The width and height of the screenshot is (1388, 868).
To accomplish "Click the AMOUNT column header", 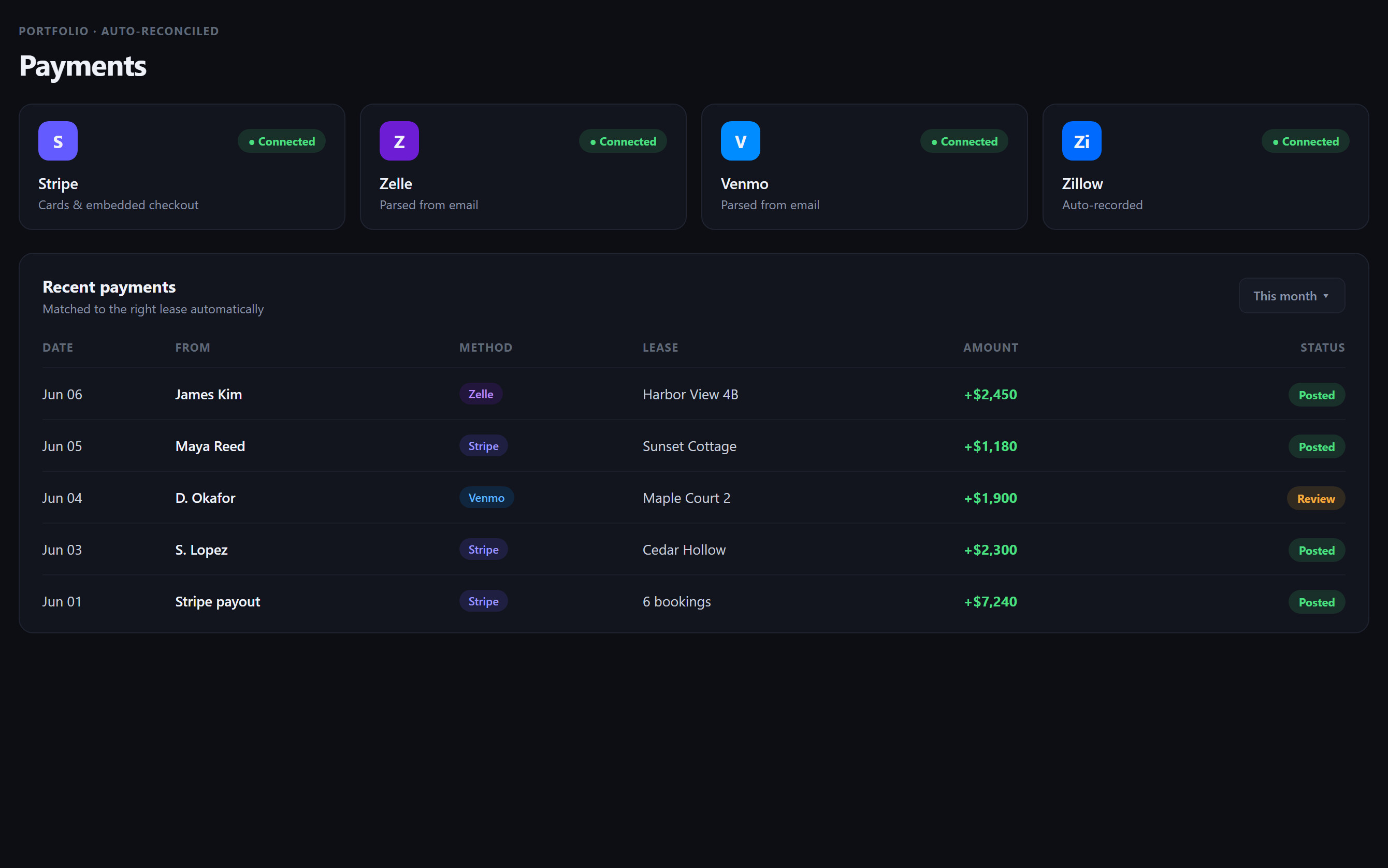I will click(x=991, y=348).
